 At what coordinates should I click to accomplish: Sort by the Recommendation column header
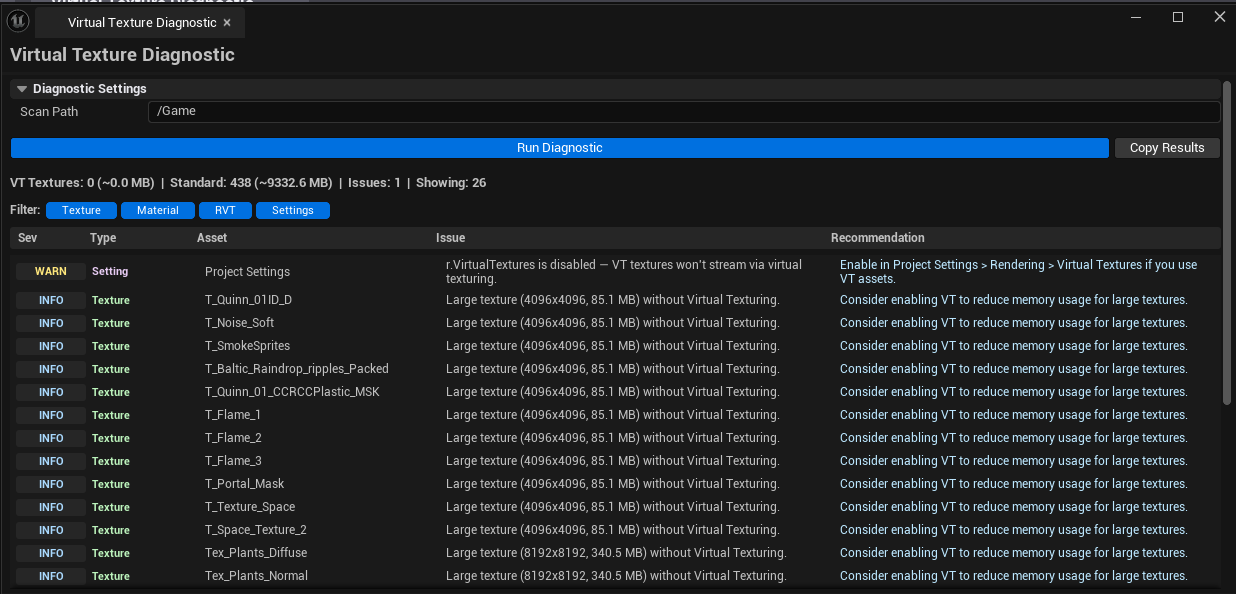pos(878,238)
